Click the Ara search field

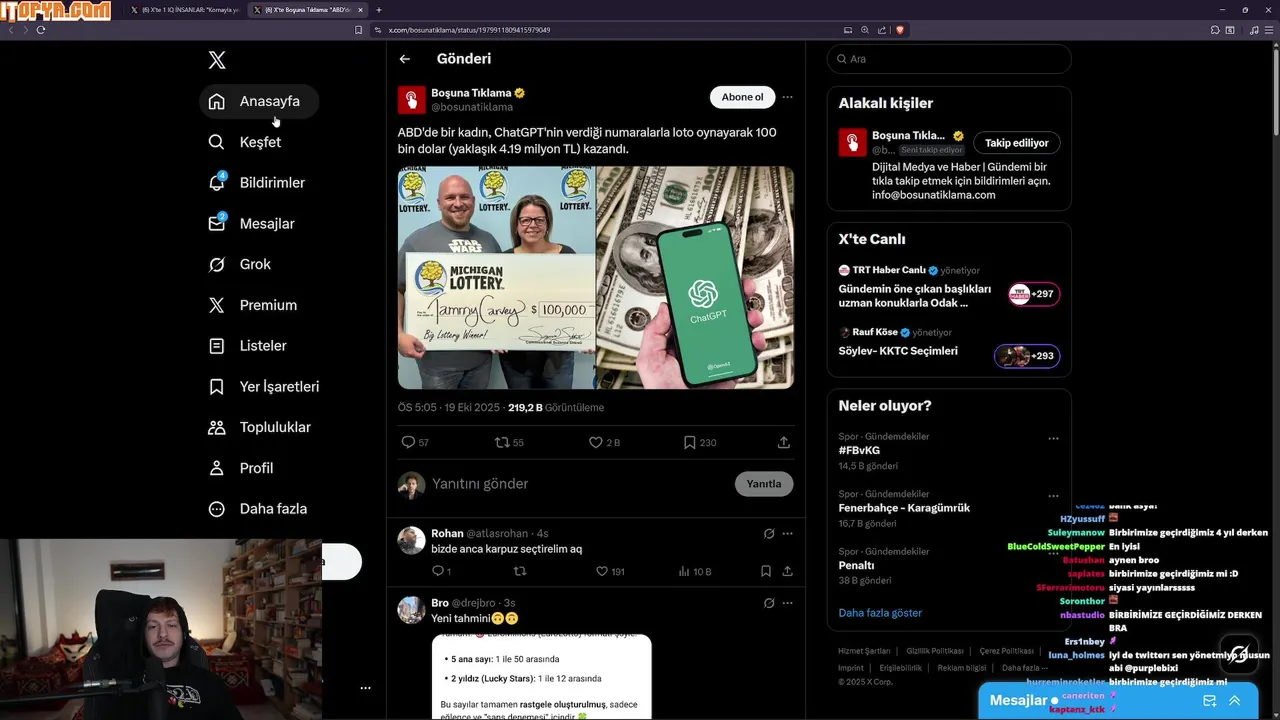click(949, 59)
